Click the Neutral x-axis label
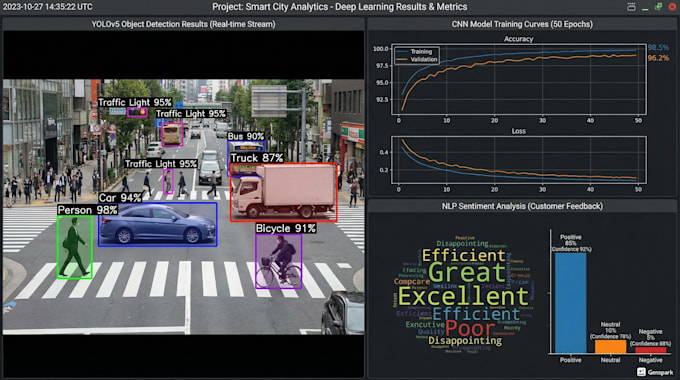680x380 pixels. [x=610, y=360]
